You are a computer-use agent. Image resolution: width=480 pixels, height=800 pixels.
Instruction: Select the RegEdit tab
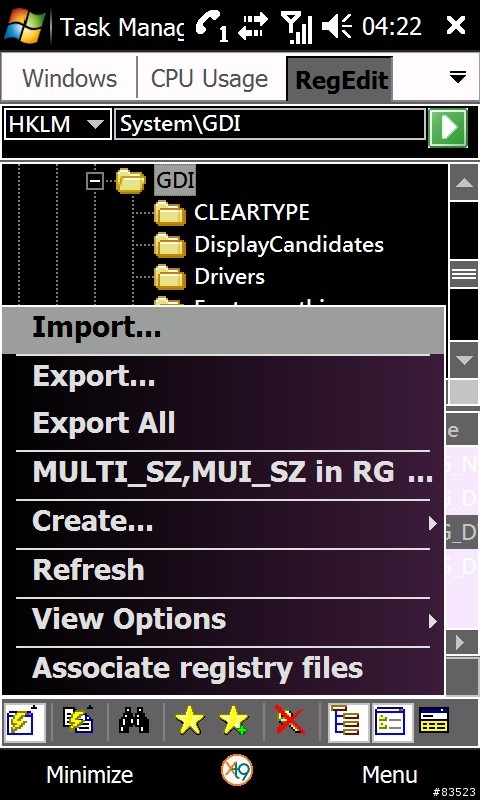(x=340, y=79)
